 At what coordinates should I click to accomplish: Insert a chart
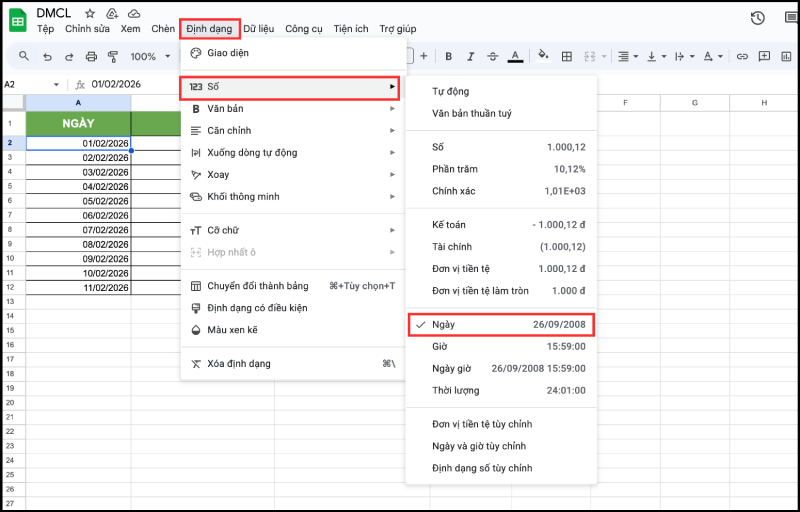(x=786, y=57)
